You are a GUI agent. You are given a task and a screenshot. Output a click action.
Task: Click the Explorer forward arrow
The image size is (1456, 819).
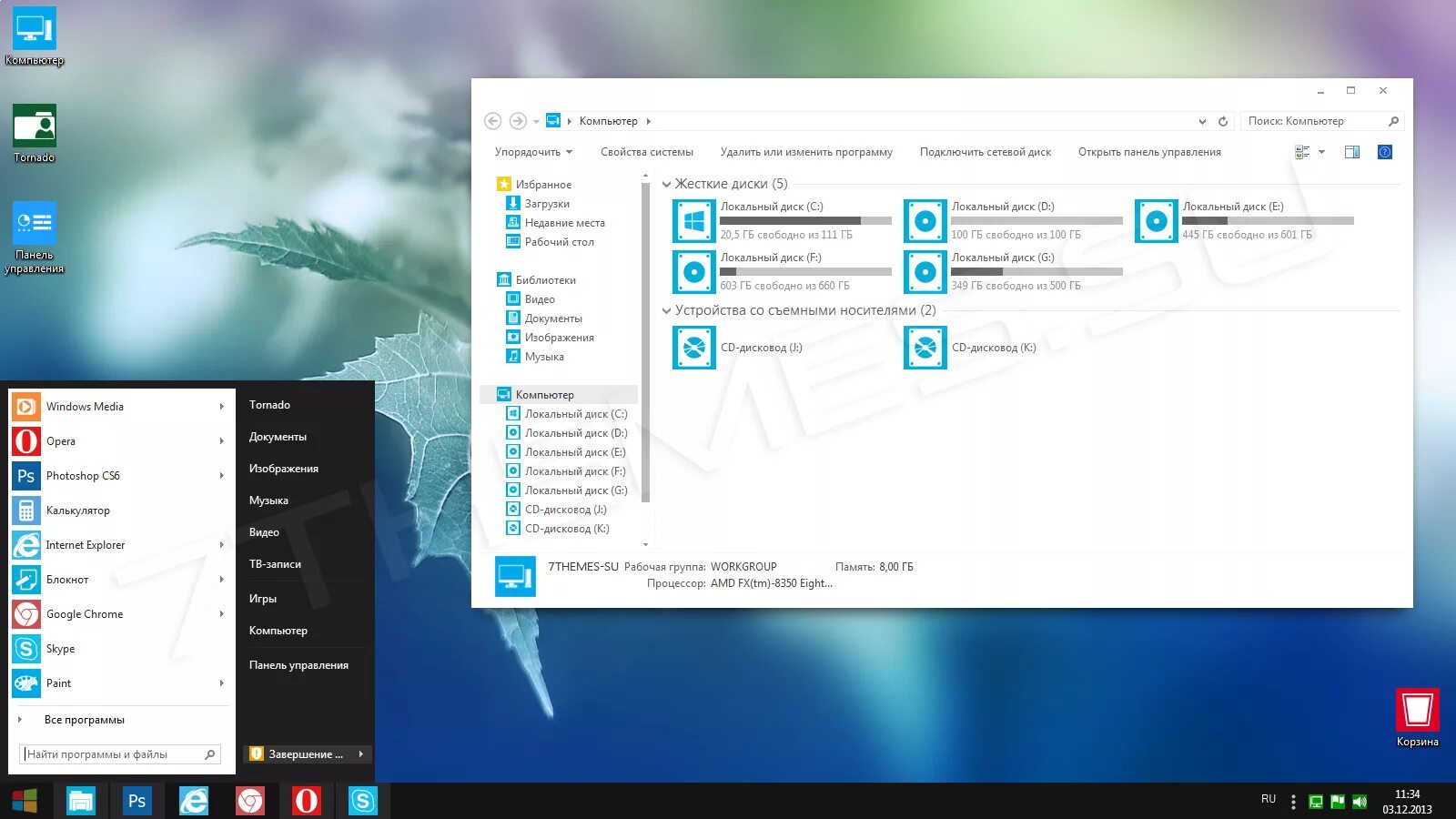pos(518,121)
